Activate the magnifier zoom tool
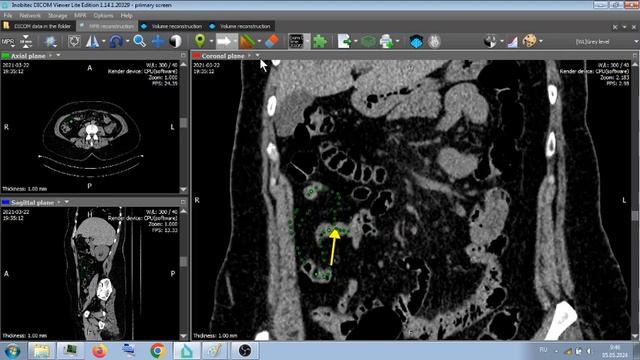 point(140,41)
